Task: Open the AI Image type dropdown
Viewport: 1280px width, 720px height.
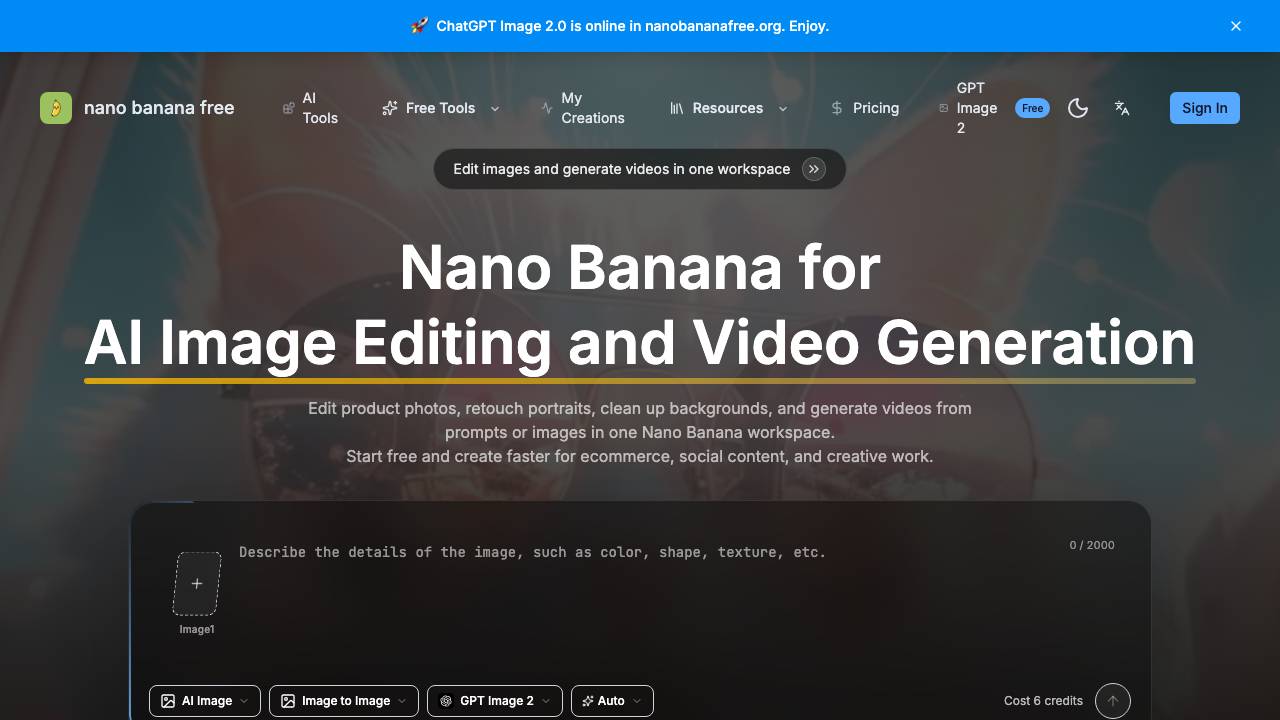Action: pyautogui.click(x=205, y=701)
